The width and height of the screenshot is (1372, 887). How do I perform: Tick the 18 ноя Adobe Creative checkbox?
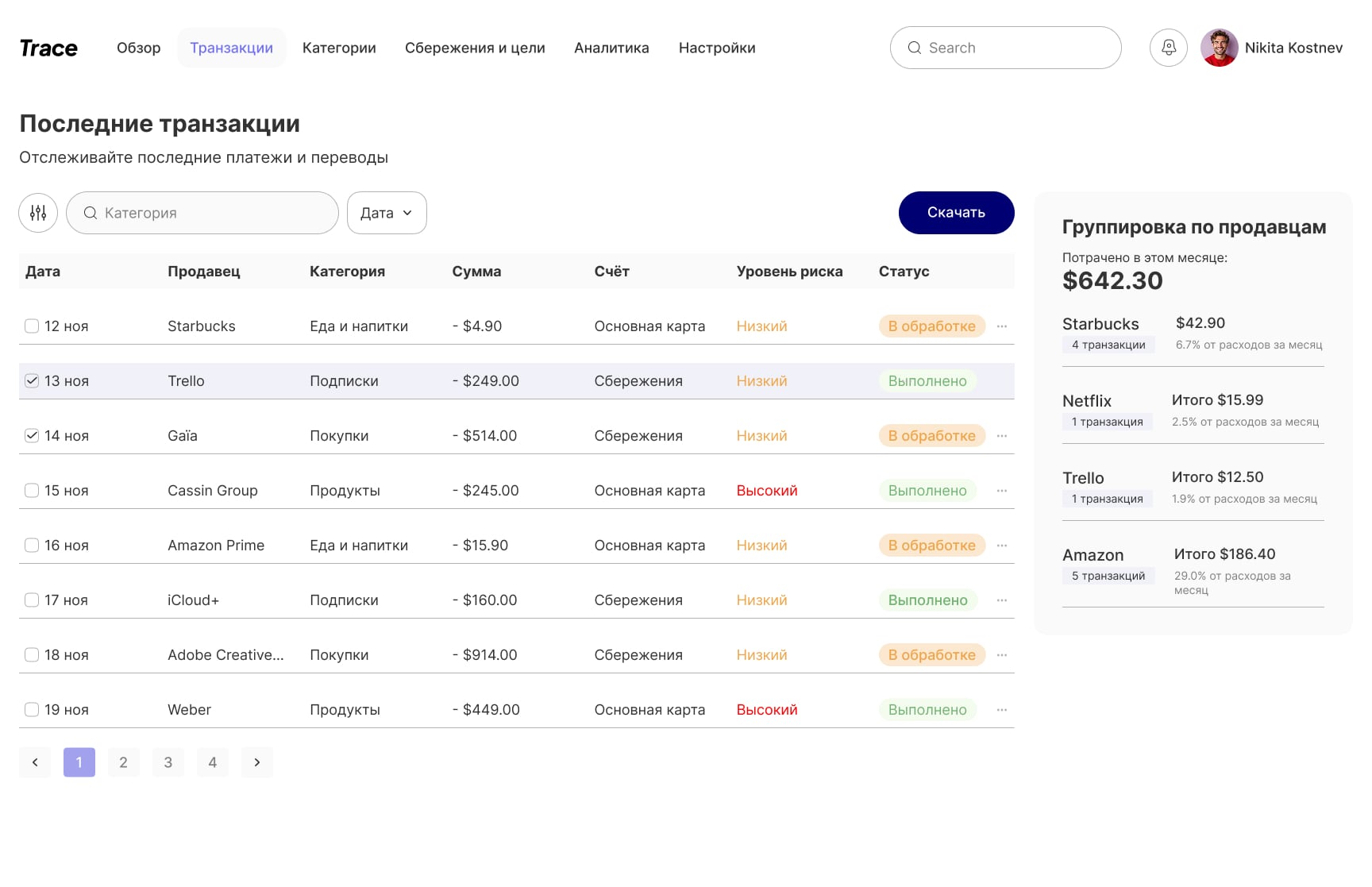[32, 655]
